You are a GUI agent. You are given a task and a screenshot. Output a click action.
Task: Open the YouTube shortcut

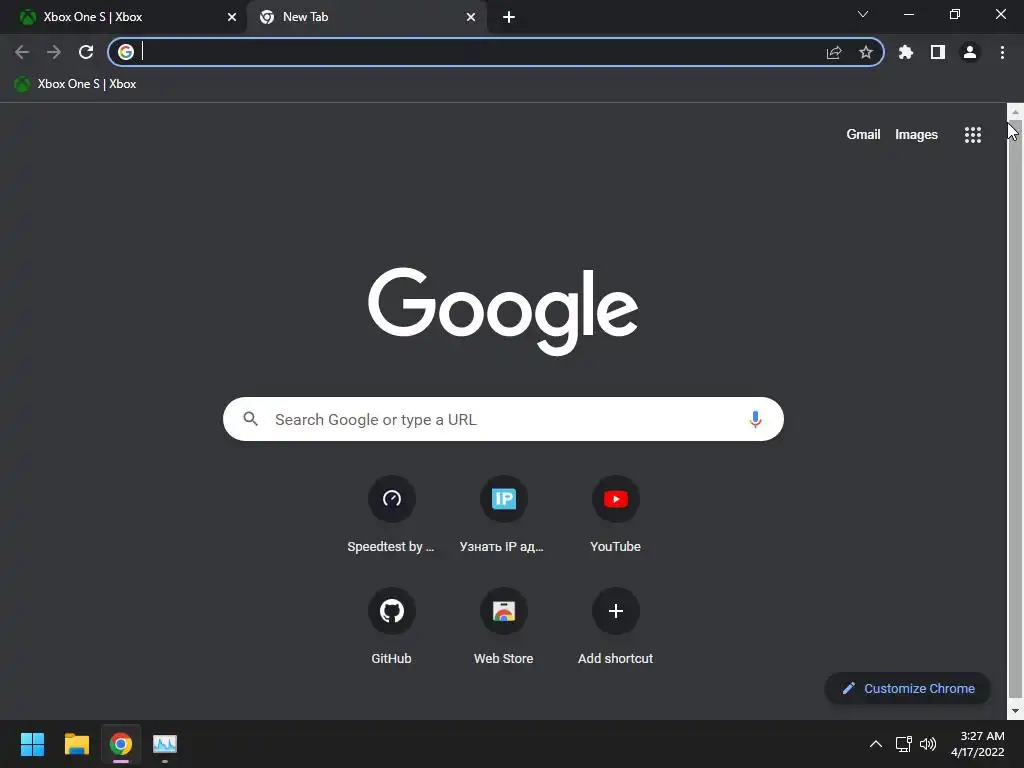pos(615,515)
